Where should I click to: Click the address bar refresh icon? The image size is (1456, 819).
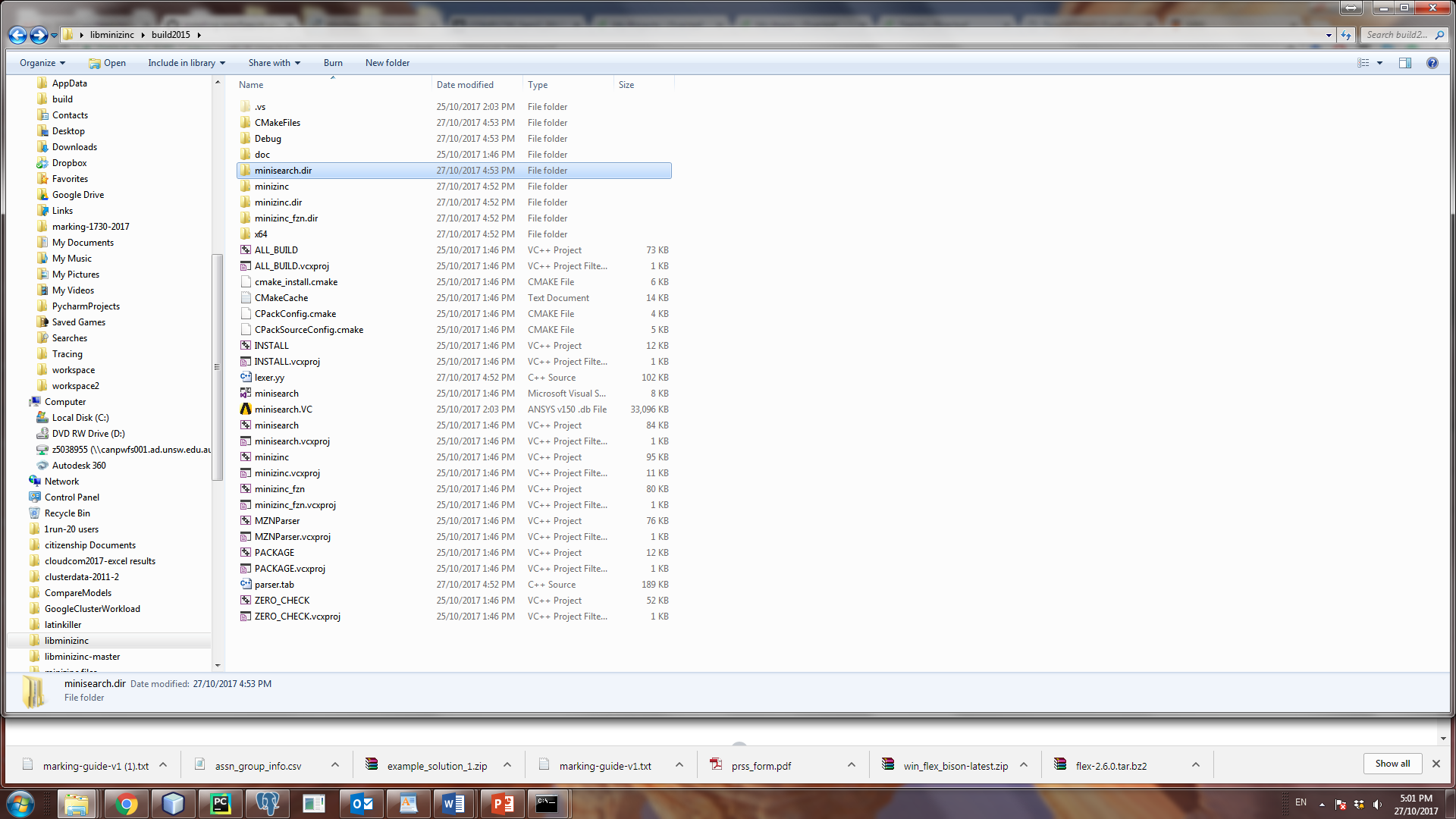(1346, 35)
